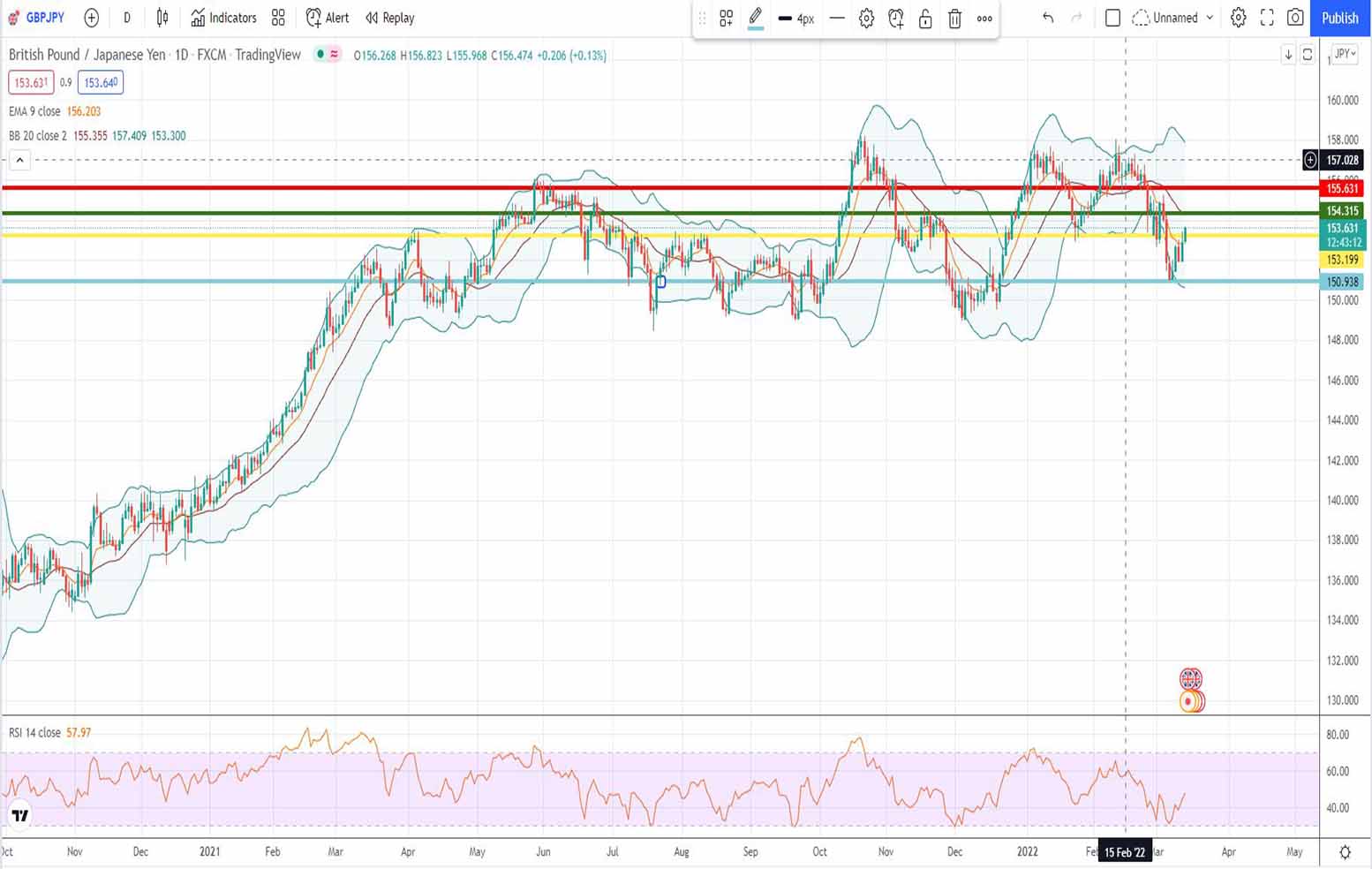Delete the selected drawing with the trash icon
This screenshot has height=869, width=1372.
pos(954,19)
